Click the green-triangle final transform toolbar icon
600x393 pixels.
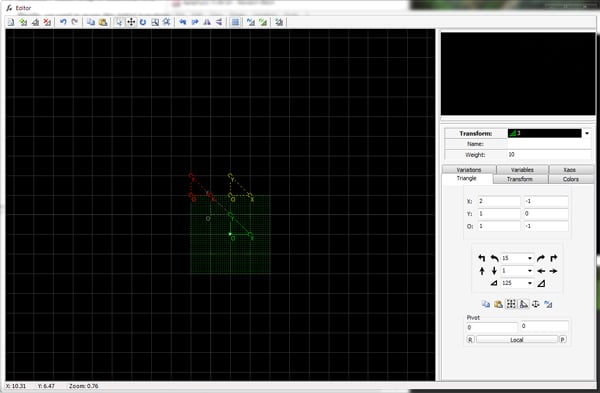pos(263,22)
